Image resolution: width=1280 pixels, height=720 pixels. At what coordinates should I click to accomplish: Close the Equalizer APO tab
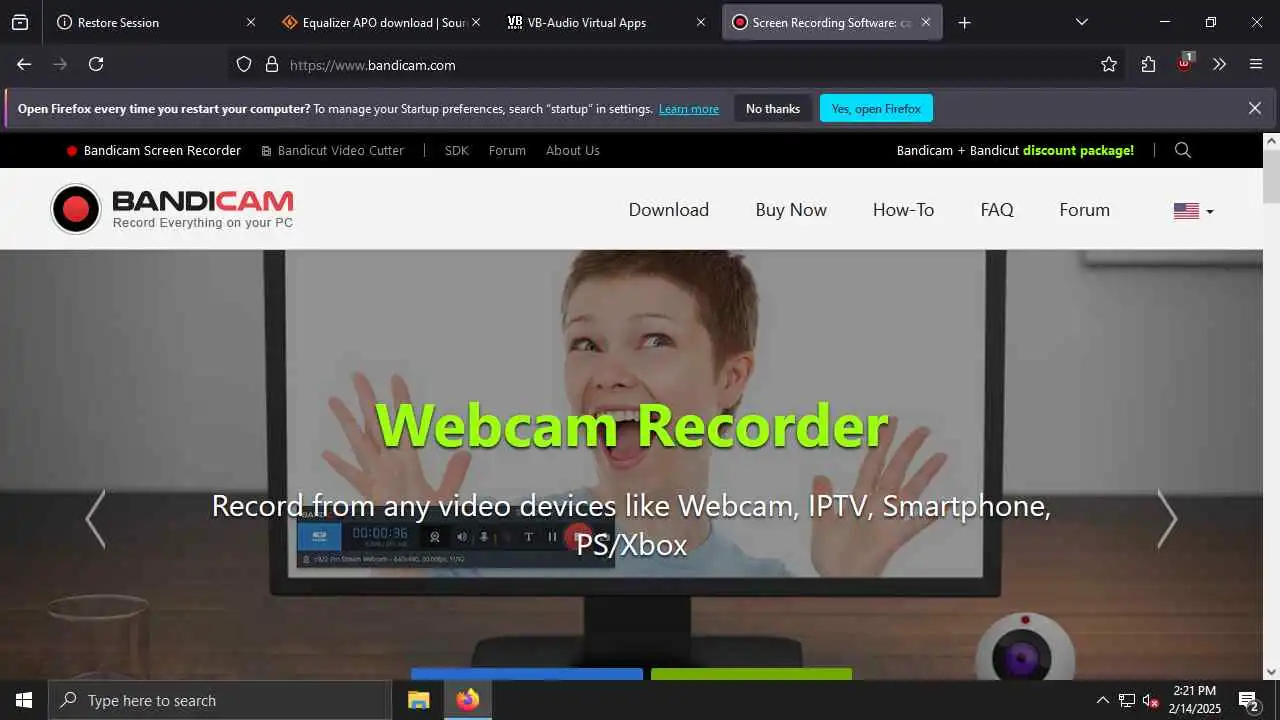click(476, 22)
